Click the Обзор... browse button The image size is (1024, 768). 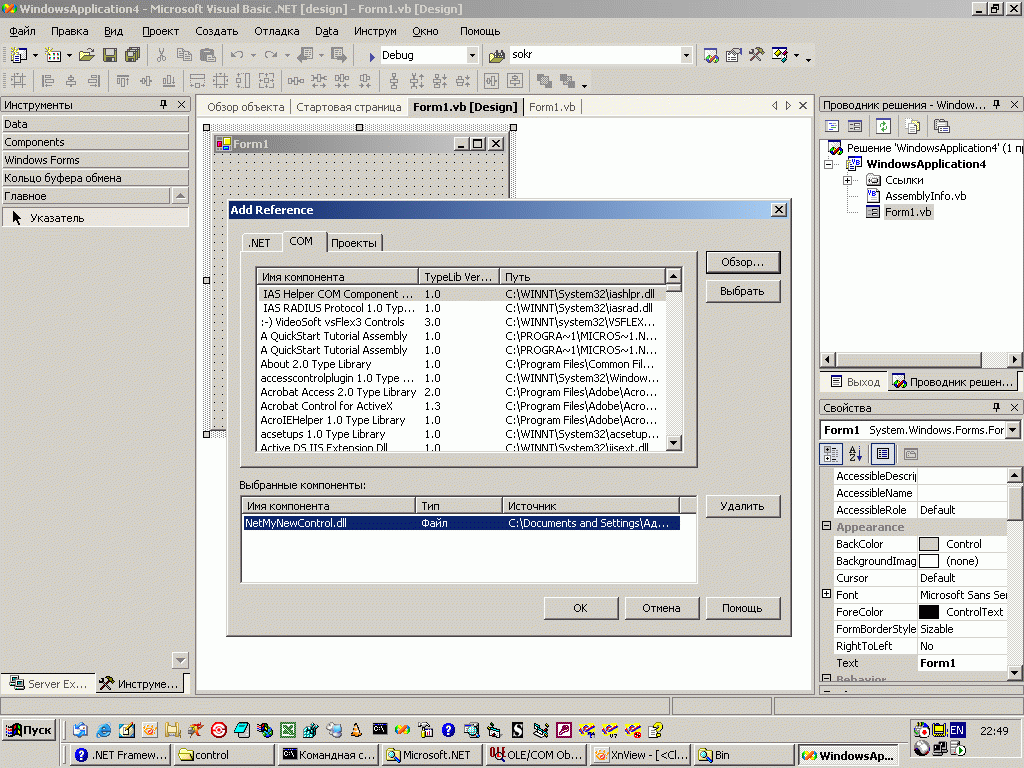pyautogui.click(x=743, y=262)
